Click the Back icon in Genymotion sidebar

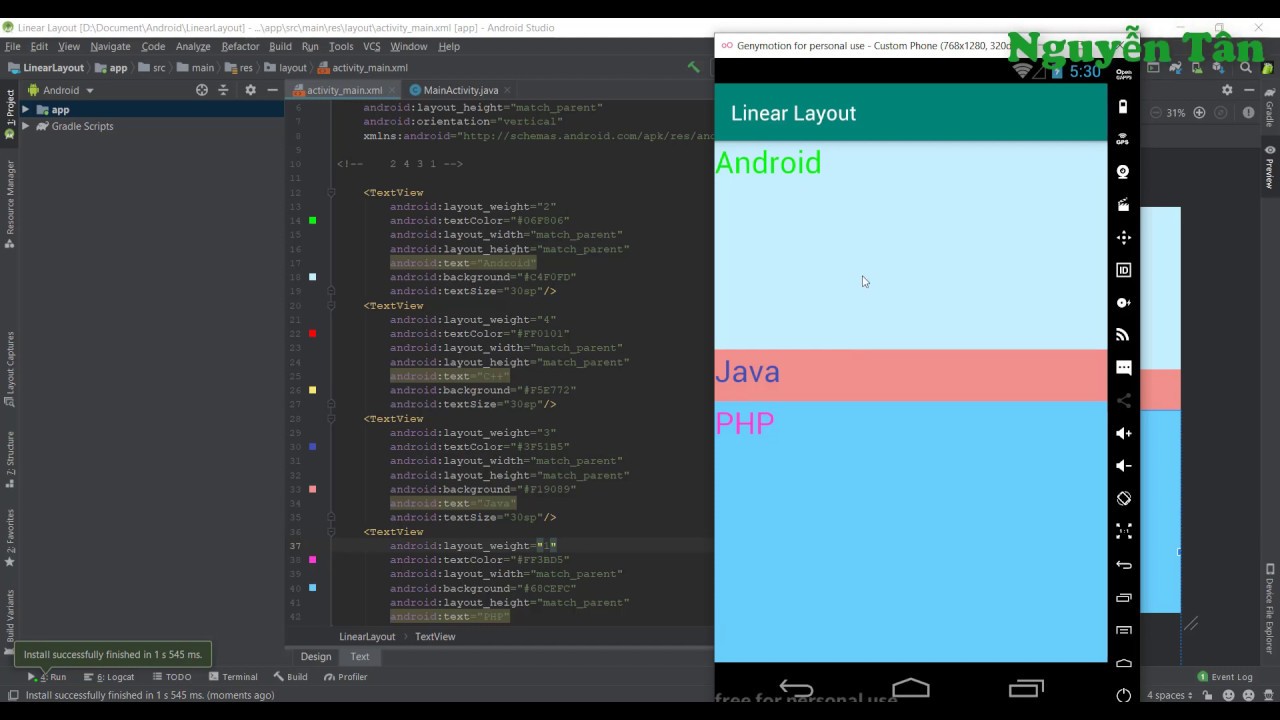[1123, 564]
